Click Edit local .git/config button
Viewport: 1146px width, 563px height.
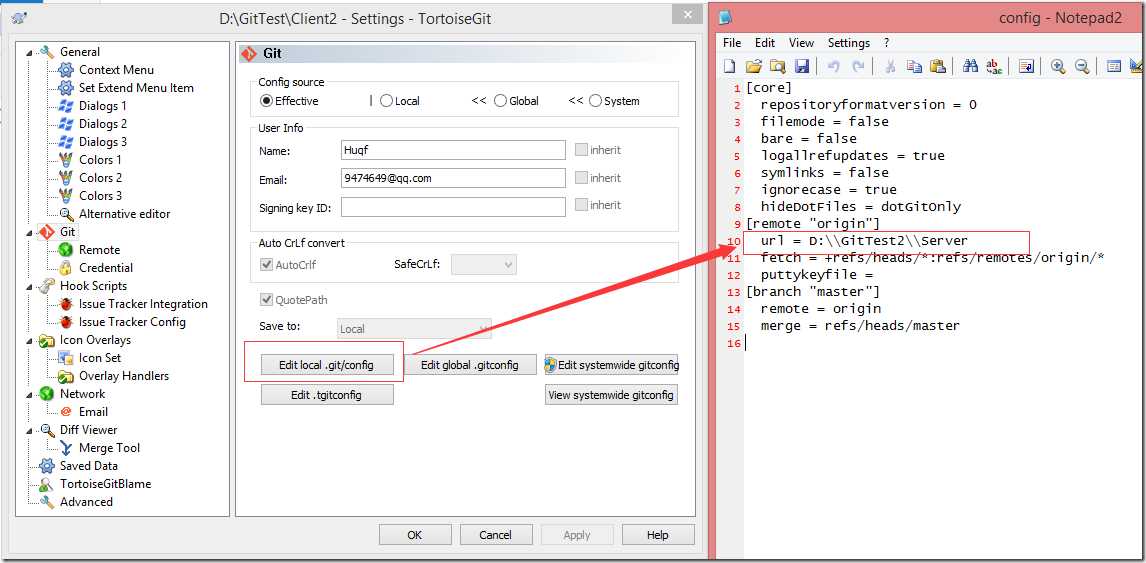pos(327,365)
